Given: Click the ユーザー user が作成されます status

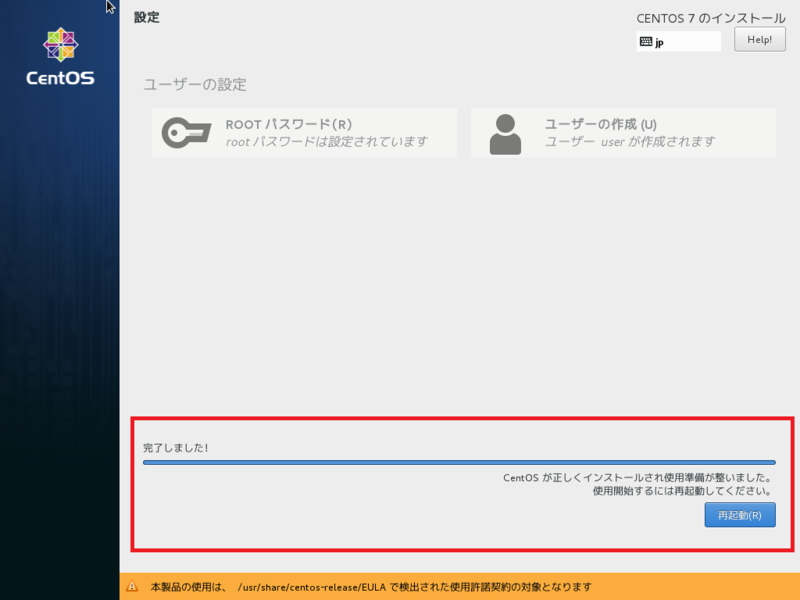Looking at the screenshot, I should coord(630,142).
